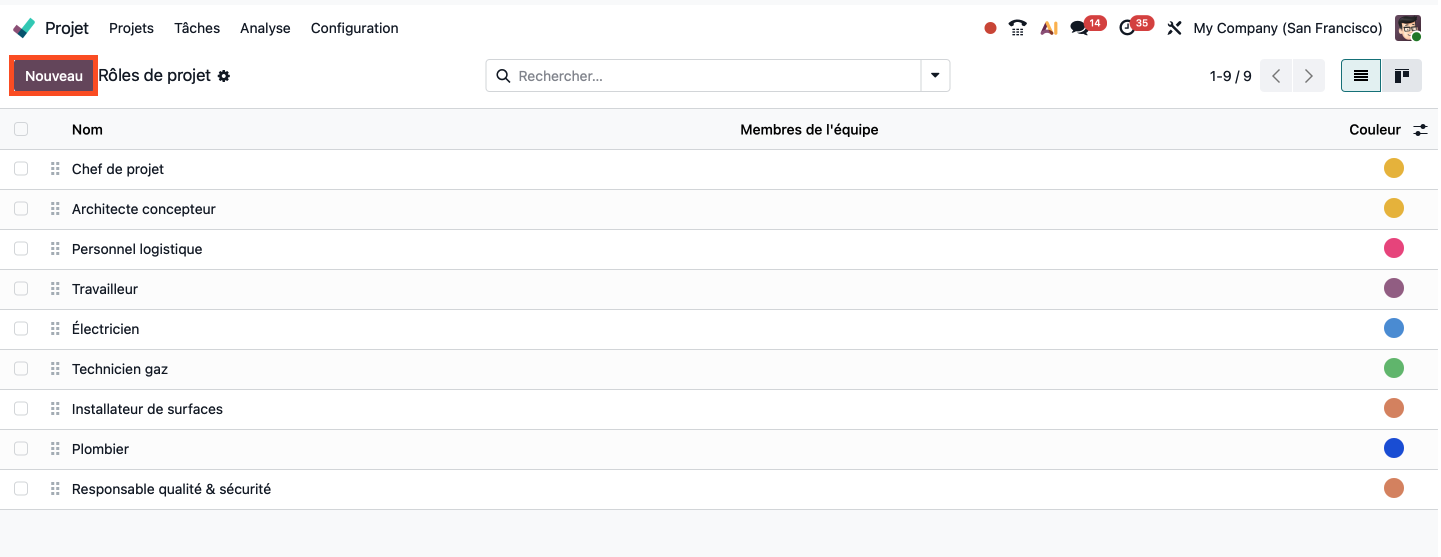Switch to Kanban view

[1402, 76]
